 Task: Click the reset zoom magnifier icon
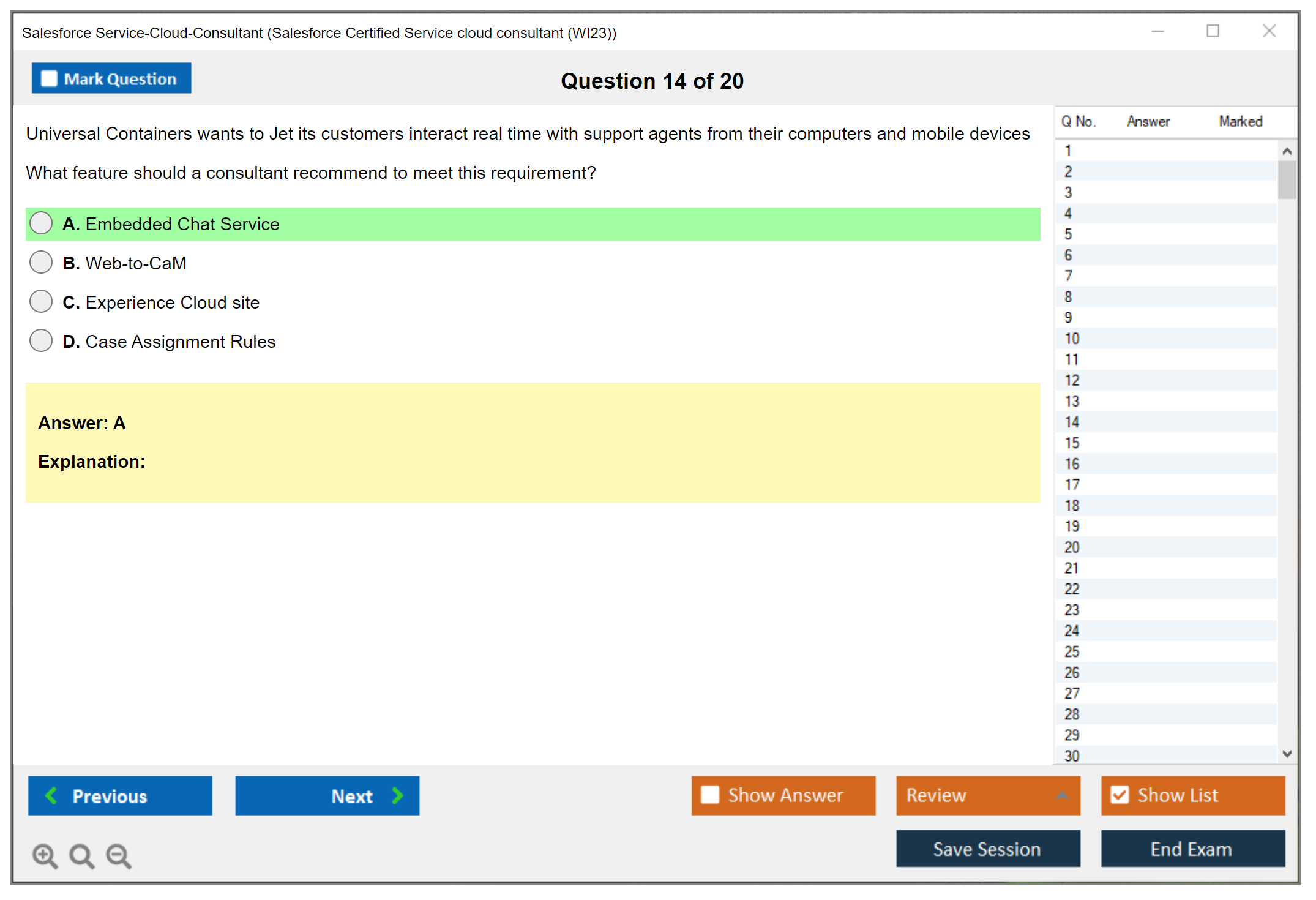pyautogui.click(x=81, y=855)
